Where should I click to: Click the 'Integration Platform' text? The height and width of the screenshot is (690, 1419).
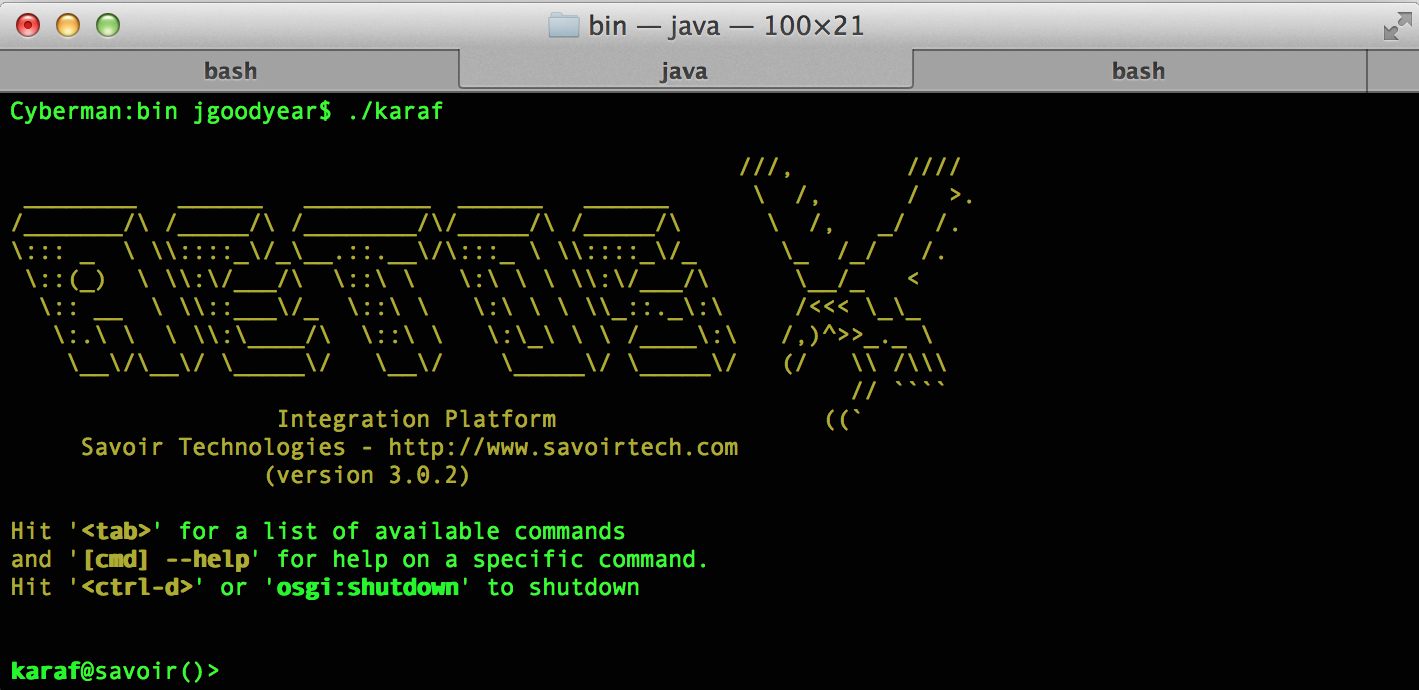click(416, 419)
